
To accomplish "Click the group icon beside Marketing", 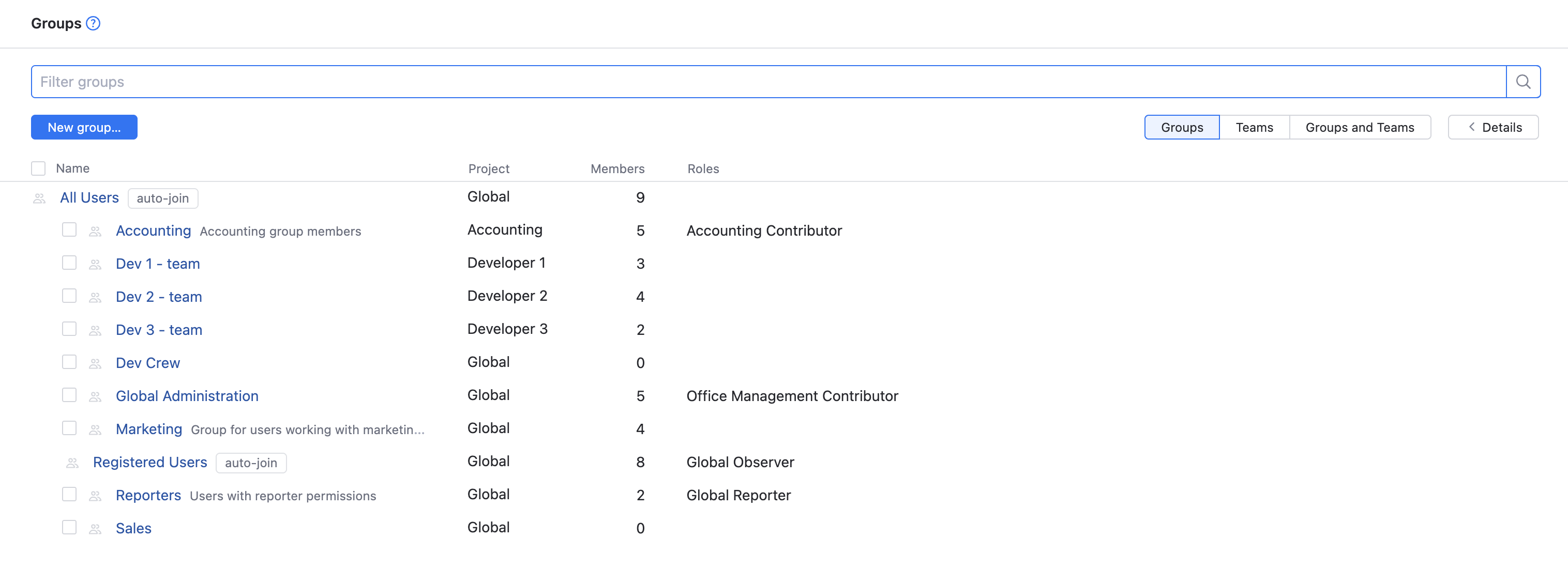I will pyautogui.click(x=95, y=429).
